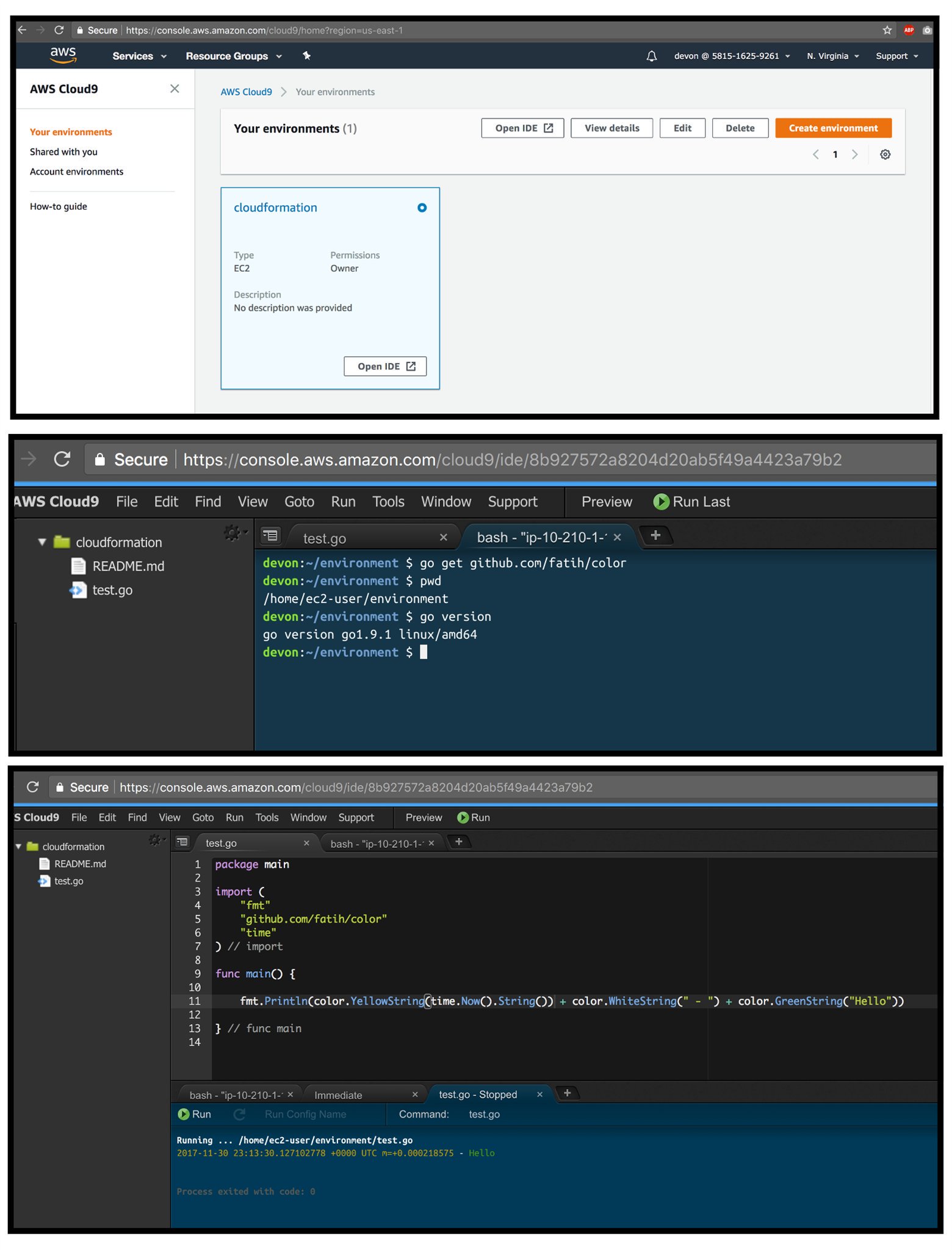Bookmark the AWS console page with the star icon

(x=887, y=30)
